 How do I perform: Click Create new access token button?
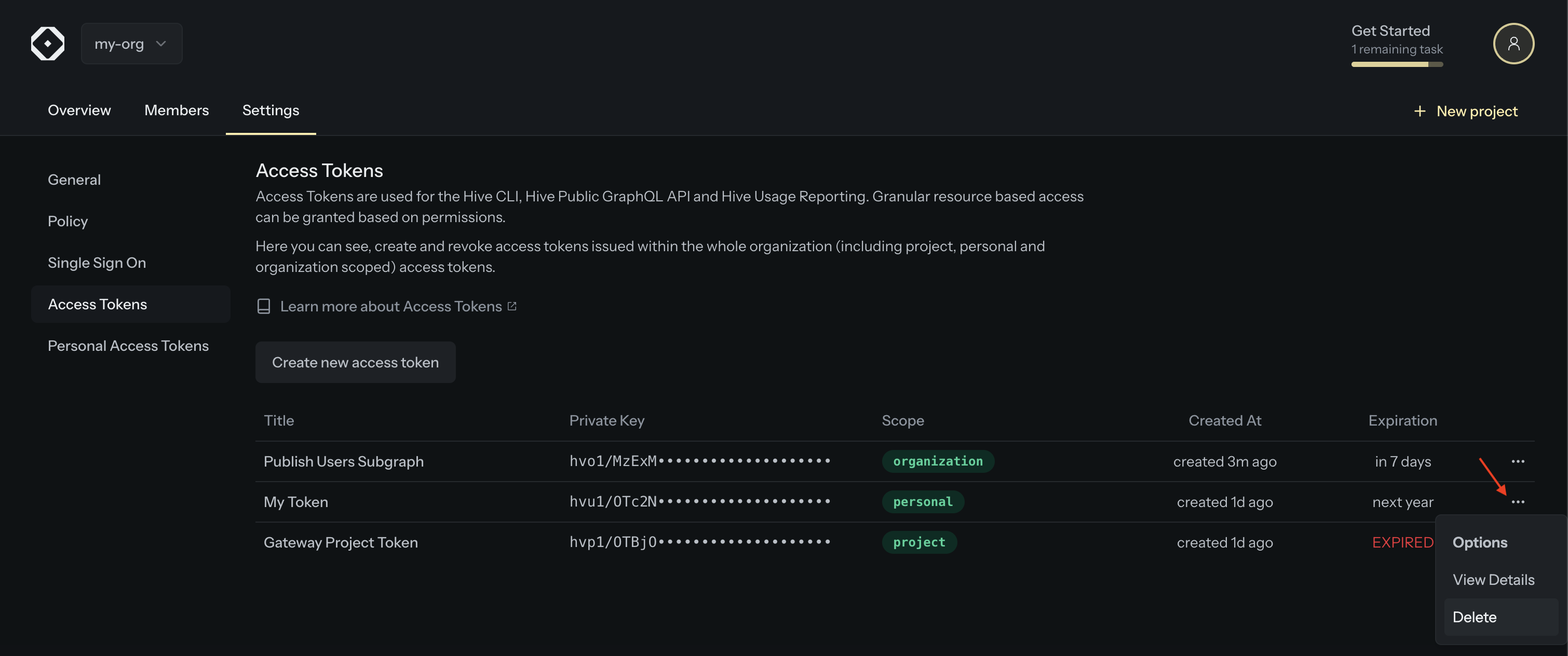(x=355, y=362)
